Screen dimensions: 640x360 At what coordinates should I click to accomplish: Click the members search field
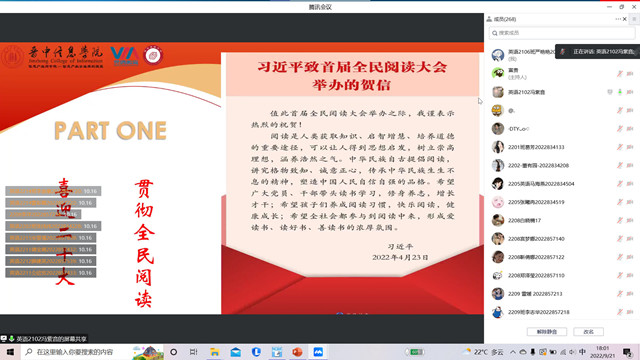[562, 33]
